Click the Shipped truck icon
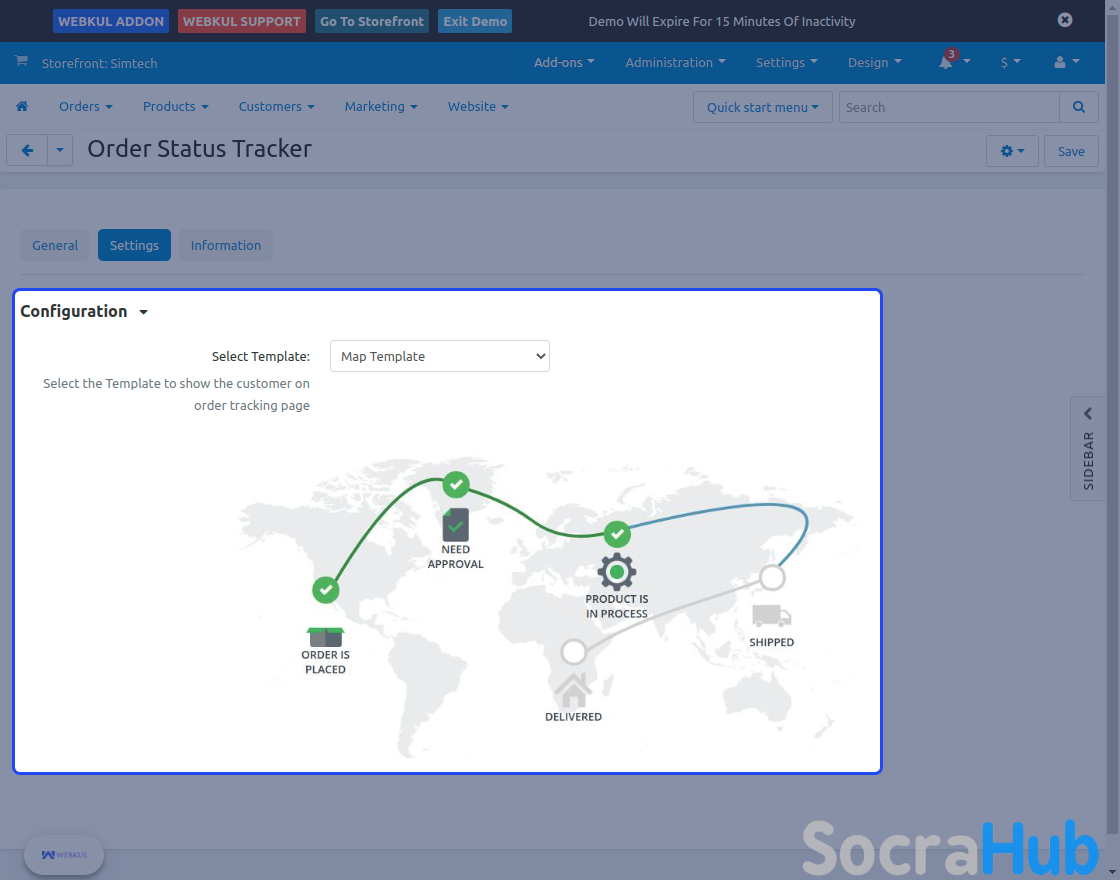 [x=771, y=616]
